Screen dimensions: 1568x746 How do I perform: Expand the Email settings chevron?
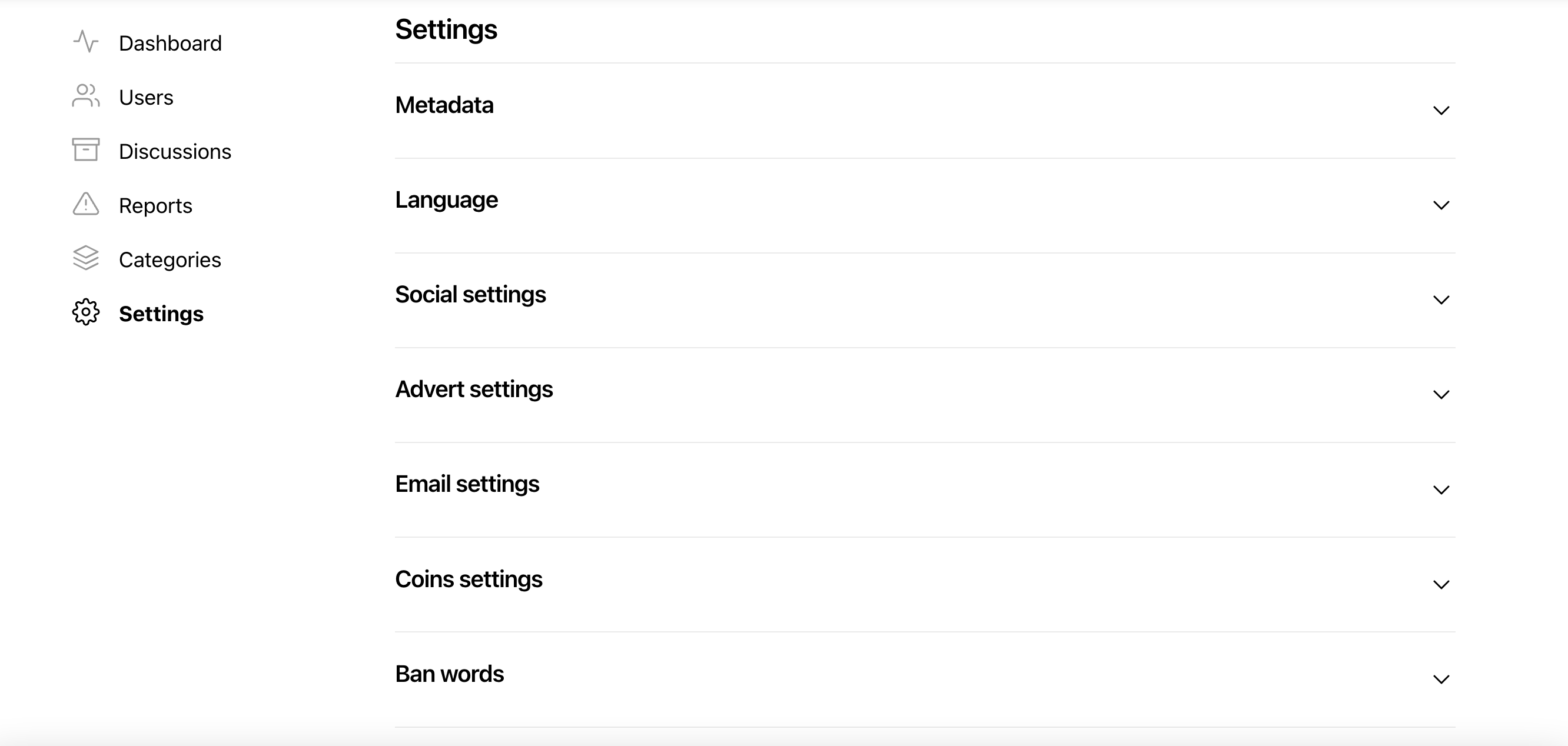coord(1441,490)
